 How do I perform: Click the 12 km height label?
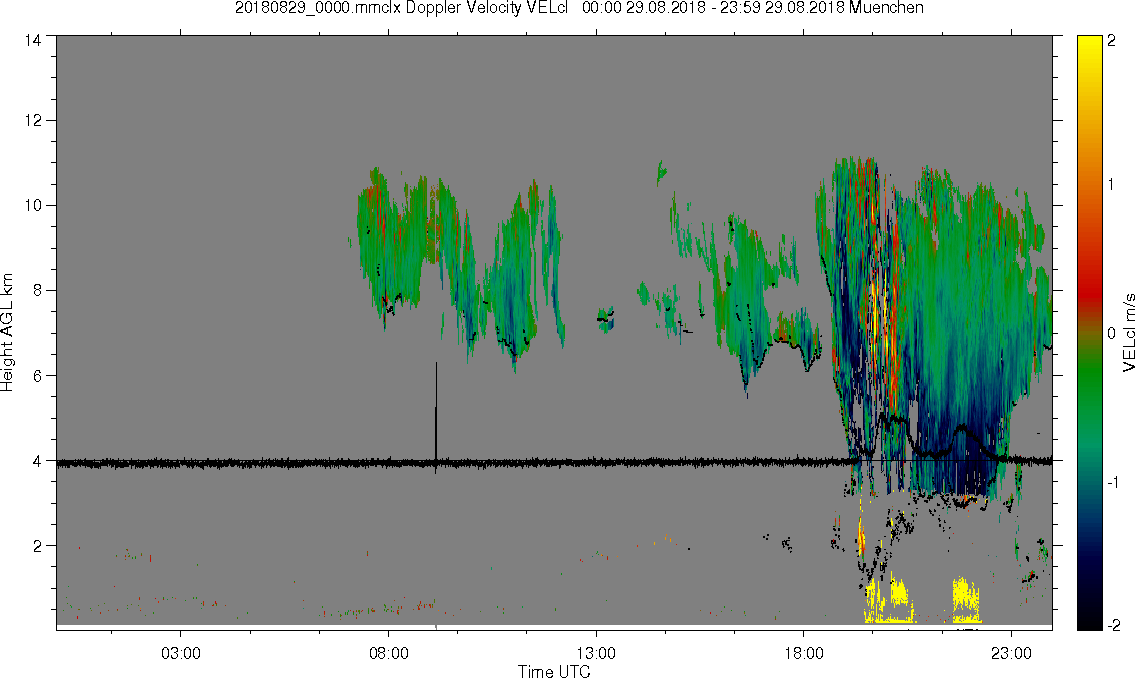pos(33,120)
